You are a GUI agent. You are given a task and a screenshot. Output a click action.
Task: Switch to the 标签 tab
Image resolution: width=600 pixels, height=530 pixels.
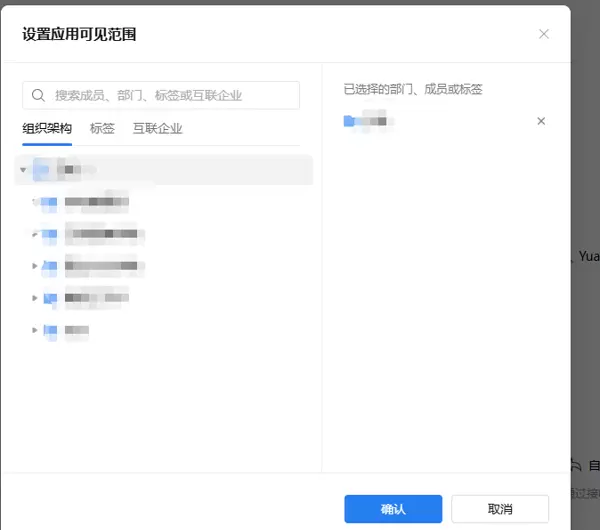click(x=102, y=129)
